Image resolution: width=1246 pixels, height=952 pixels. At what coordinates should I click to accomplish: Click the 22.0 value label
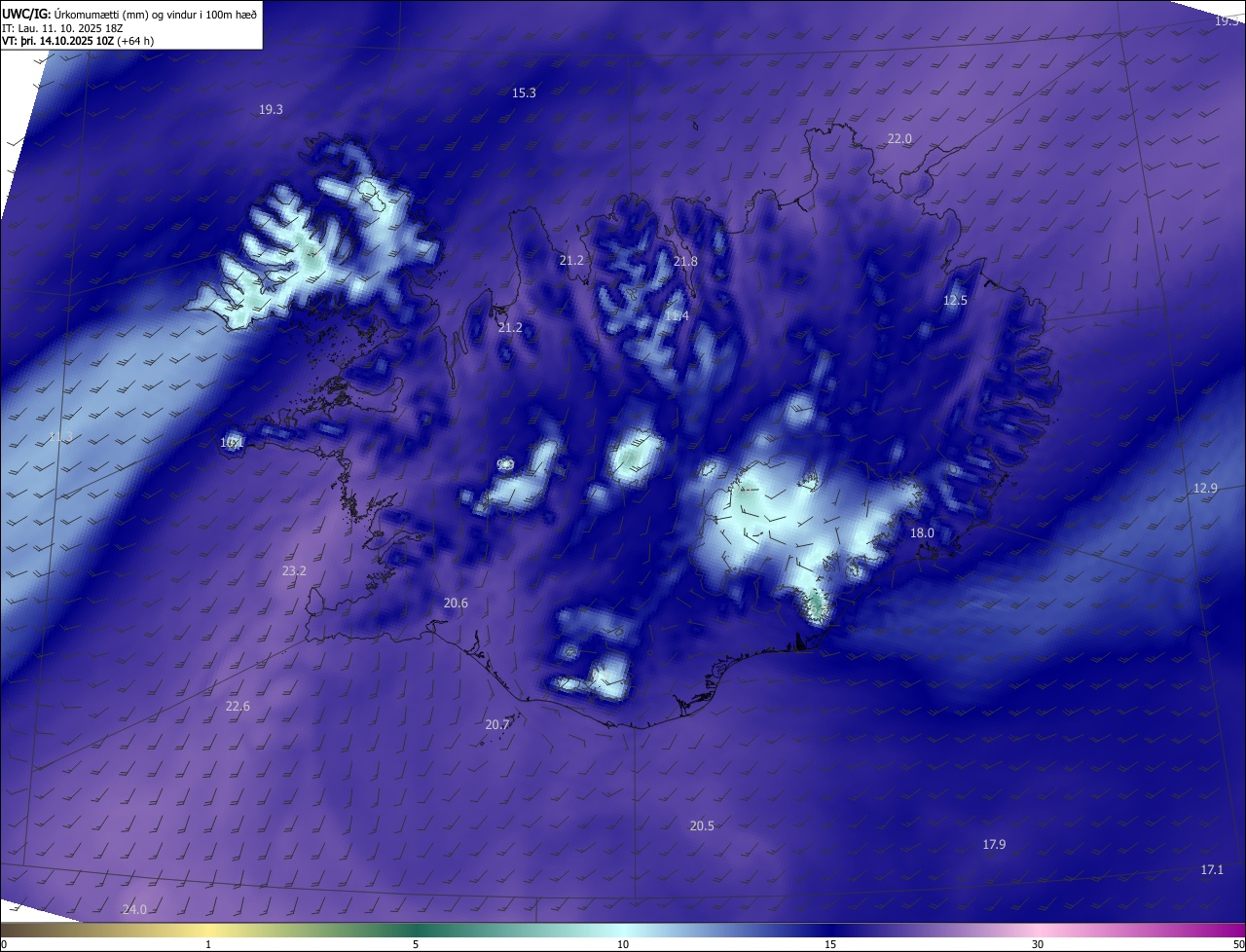[x=899, y=139]
